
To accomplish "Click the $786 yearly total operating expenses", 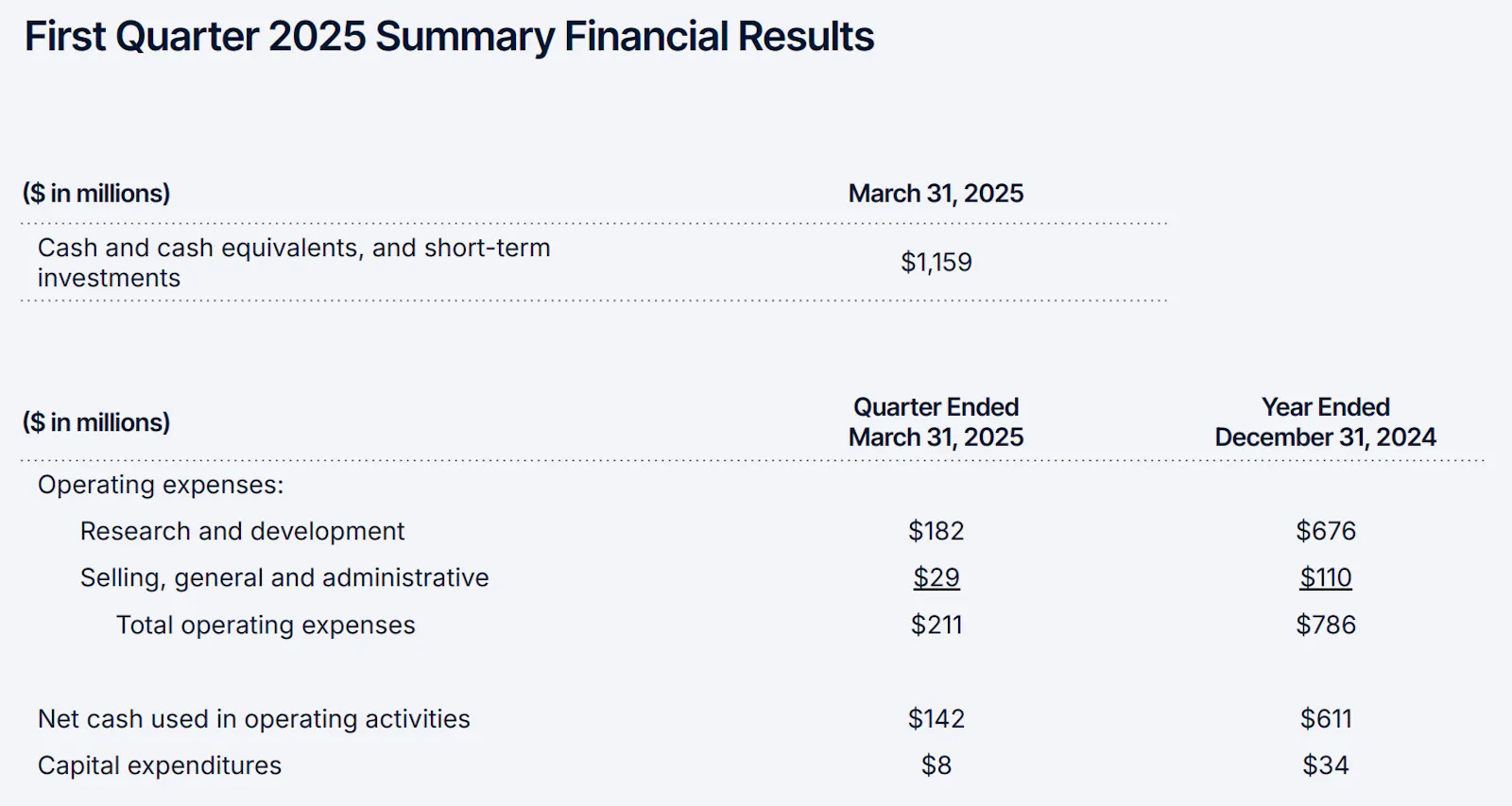I will 1326,625.
